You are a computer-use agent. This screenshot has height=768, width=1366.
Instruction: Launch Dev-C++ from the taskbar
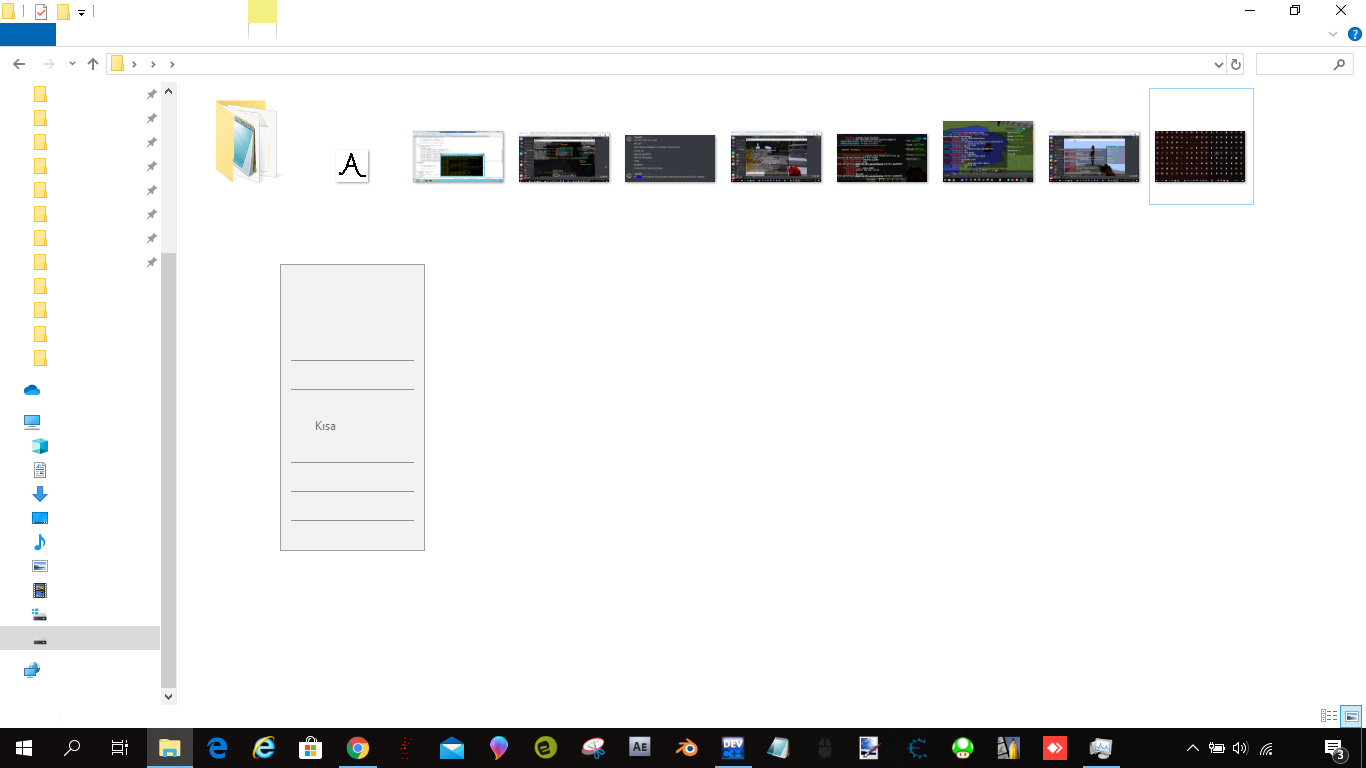pyautogui.click(x=734, y=748)
